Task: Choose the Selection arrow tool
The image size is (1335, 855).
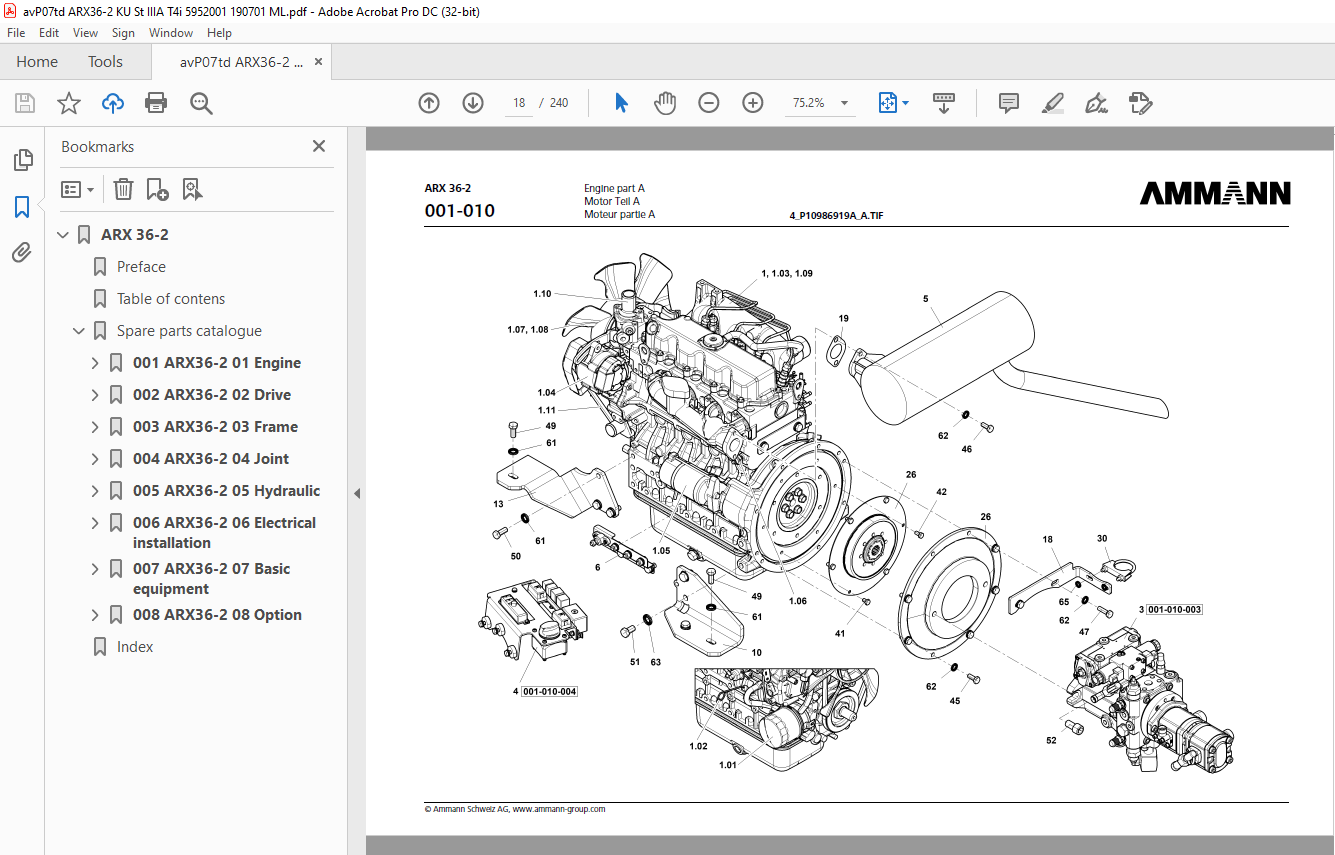Action: pos(621,103)
